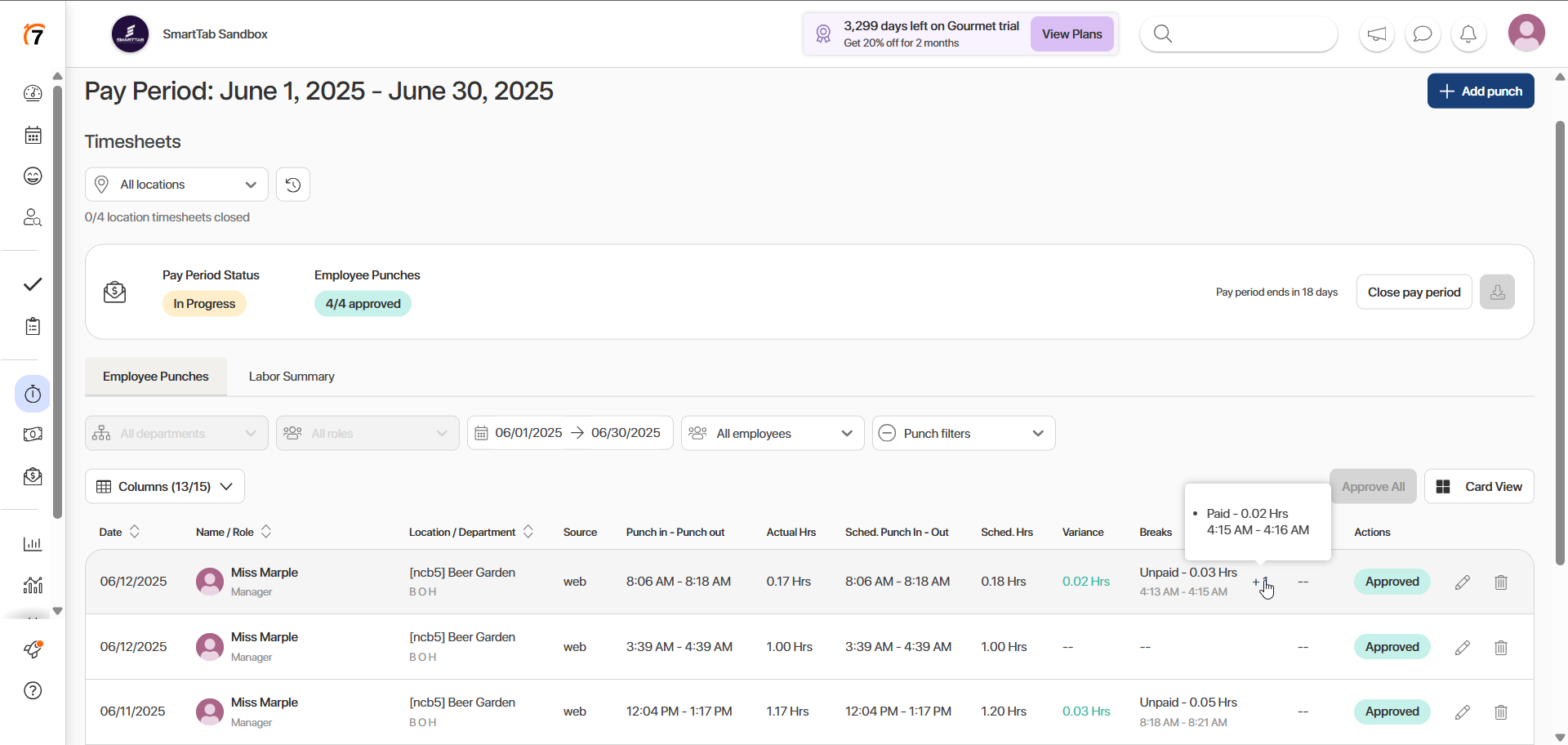Open the calendar icon in left sidebar
Image resolution: width=1568 pixels, height=745 pixels.
point(33,136)
